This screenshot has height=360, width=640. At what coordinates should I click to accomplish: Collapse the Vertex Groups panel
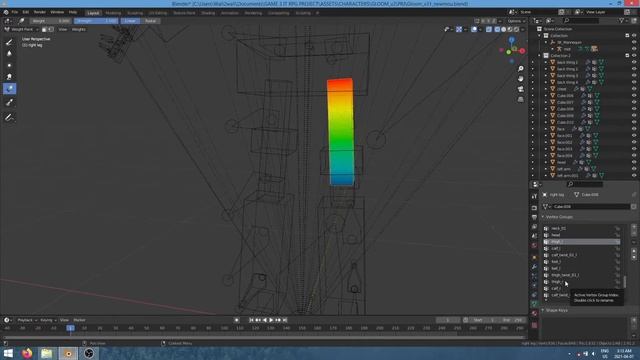pyautogui.click(x=543, y=217)
